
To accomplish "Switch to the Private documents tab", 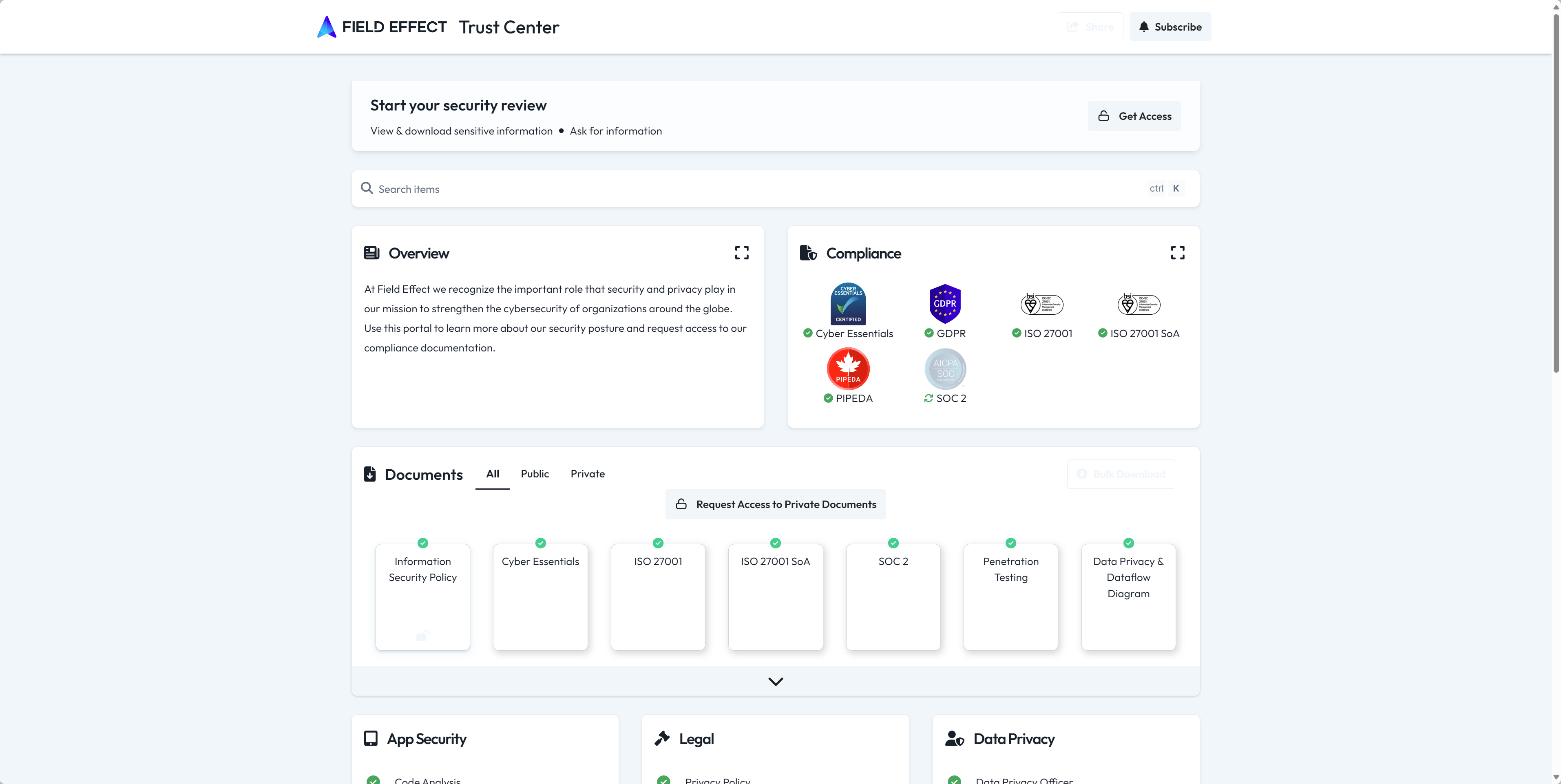I will point(587,474).
